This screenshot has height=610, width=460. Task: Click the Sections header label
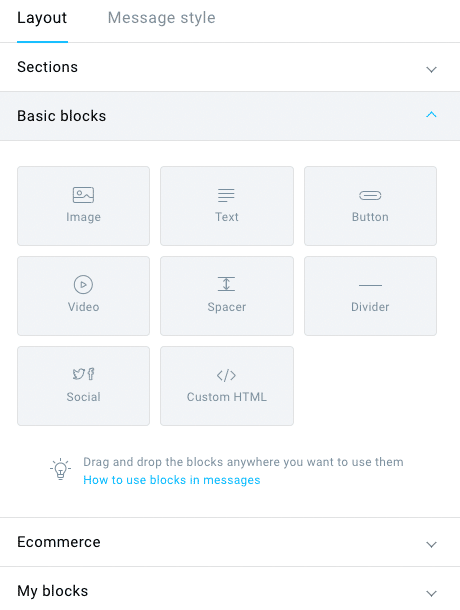(47, 67)
